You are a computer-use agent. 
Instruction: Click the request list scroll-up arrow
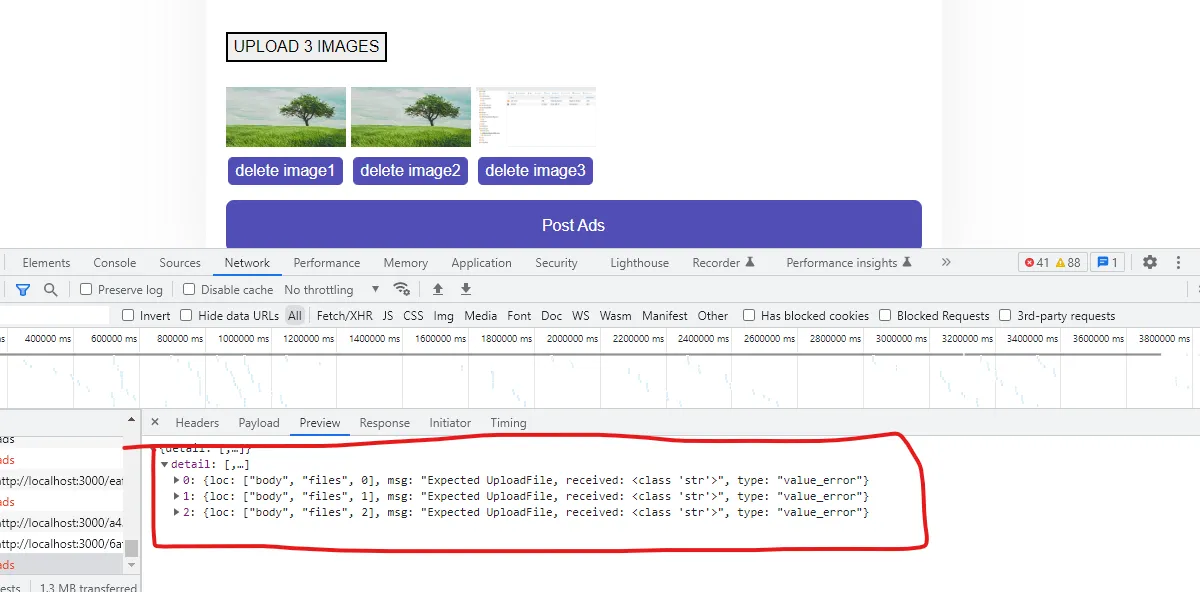coord(131,420)
